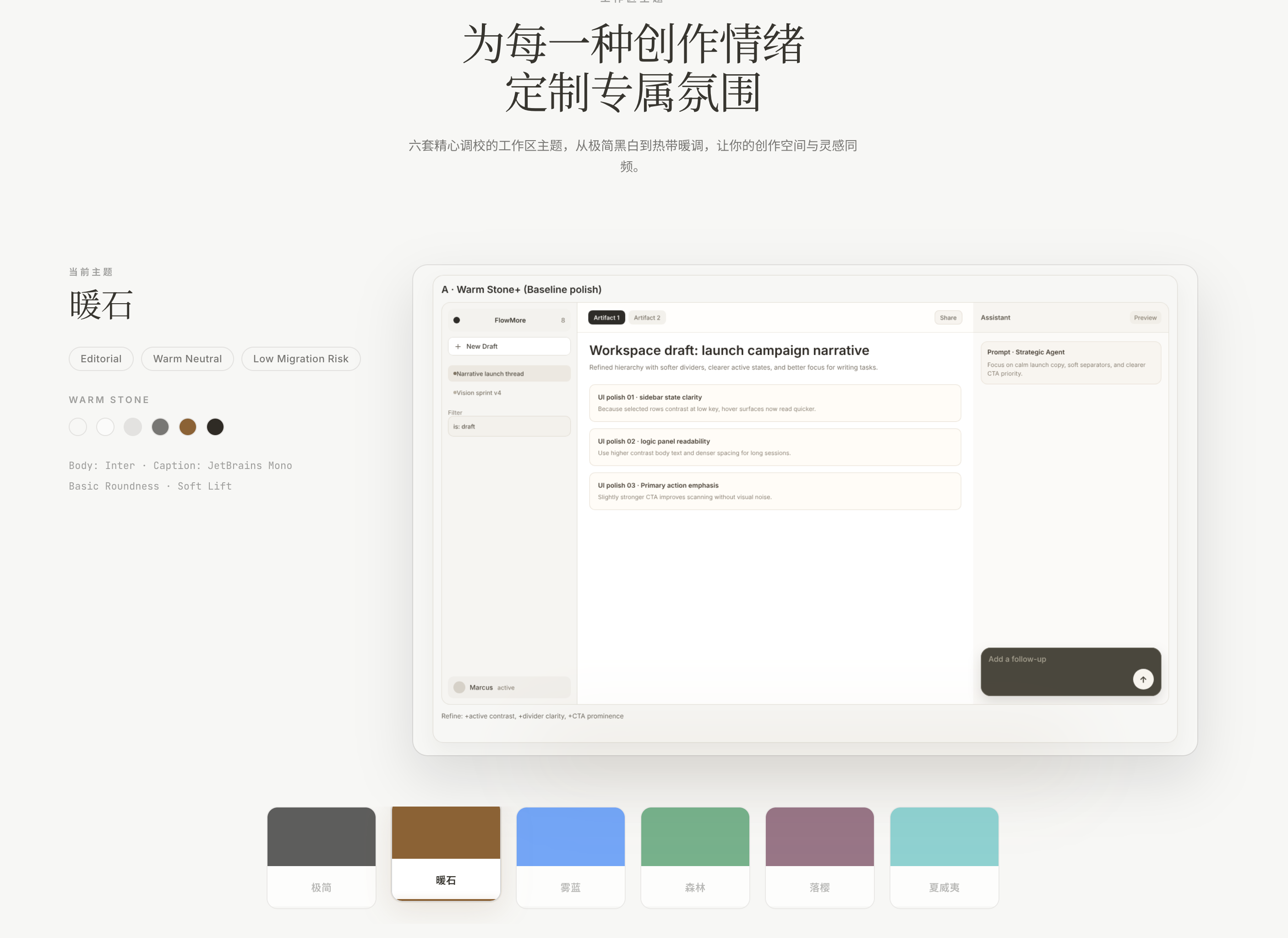This screenshot has width=1288, height=938.
Task: Choose the 森林 green theme card
Action: point(695,857)
